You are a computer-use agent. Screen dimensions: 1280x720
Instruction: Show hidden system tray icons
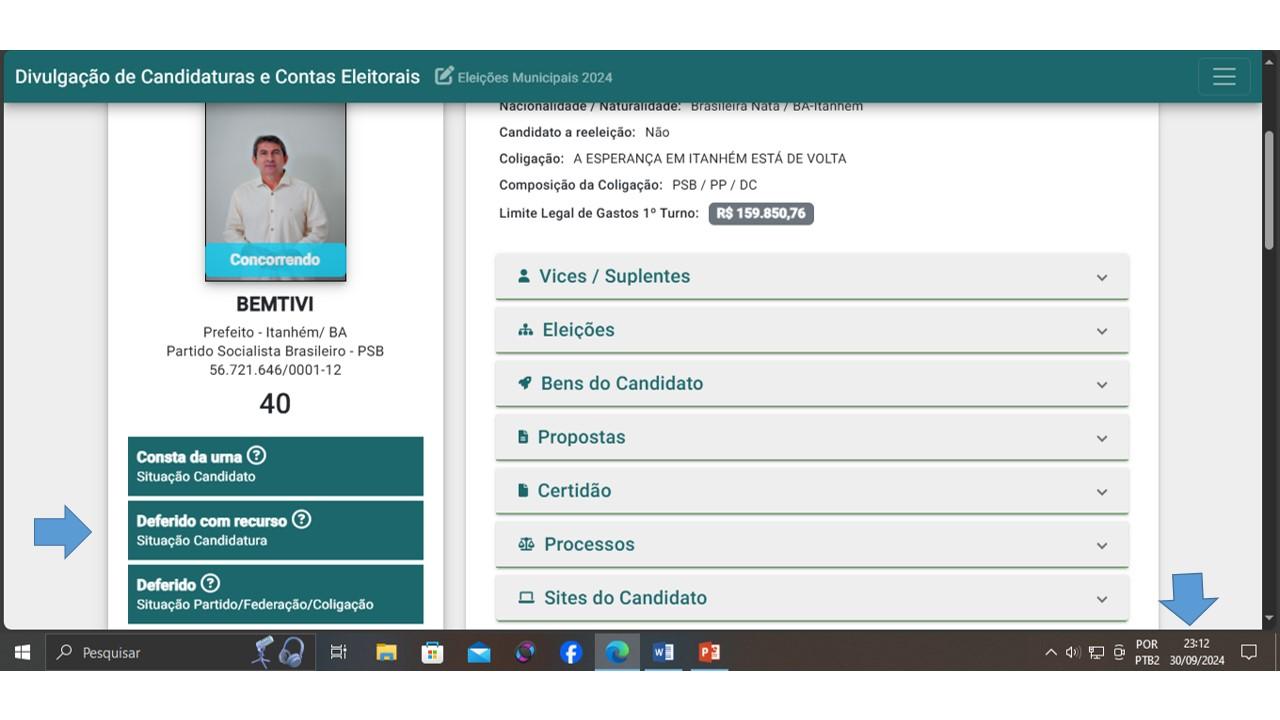(x=1050, y=652)
